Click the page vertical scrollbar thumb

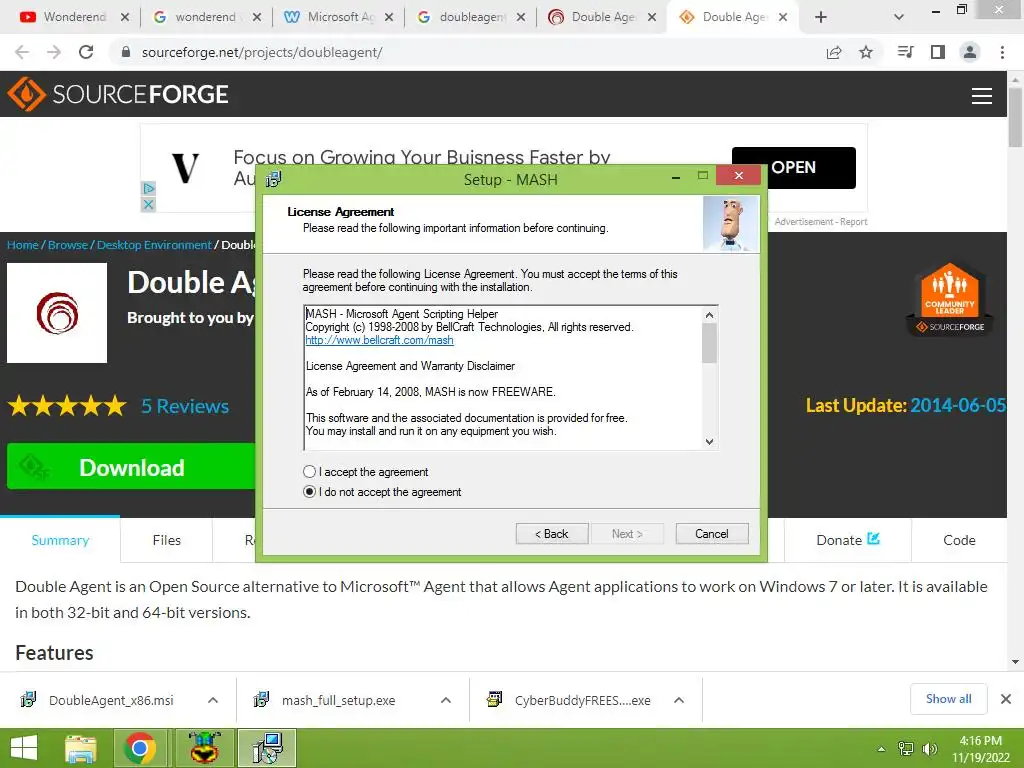(1015, 116)
